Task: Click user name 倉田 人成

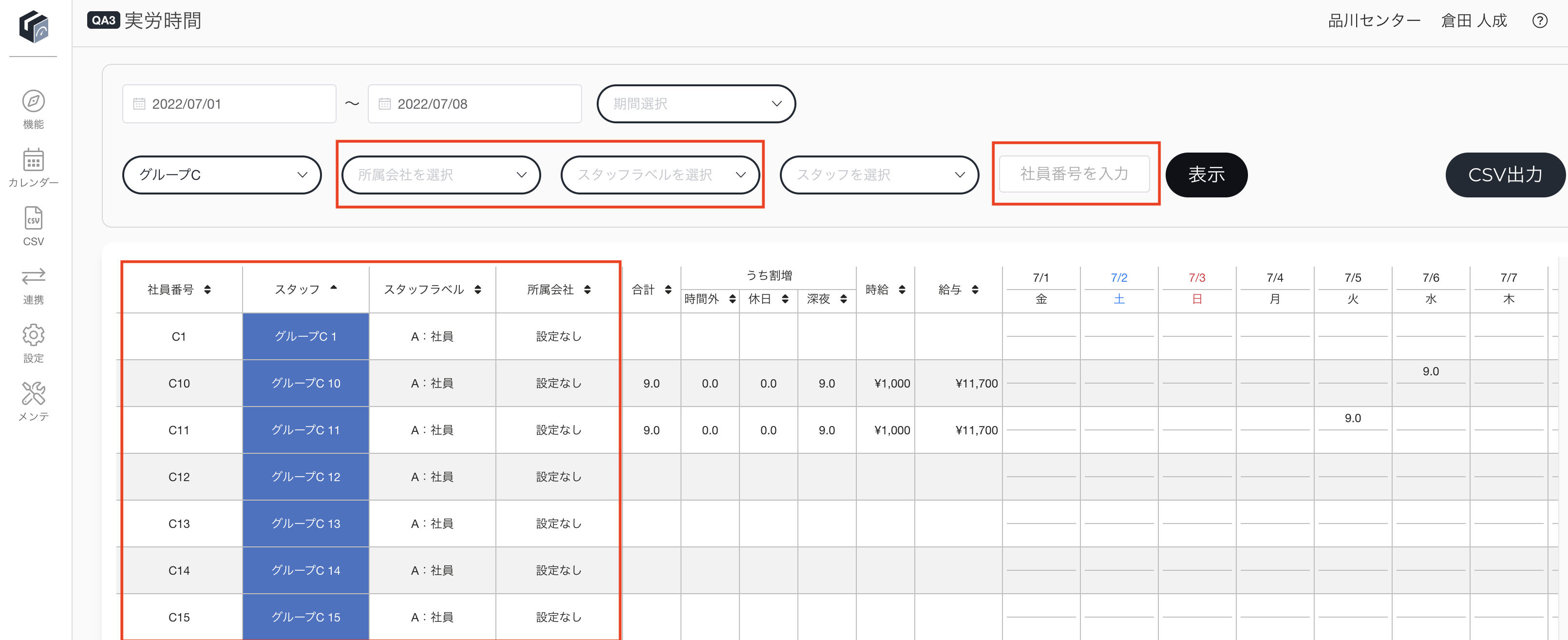Action: [x=1474, y=20]
